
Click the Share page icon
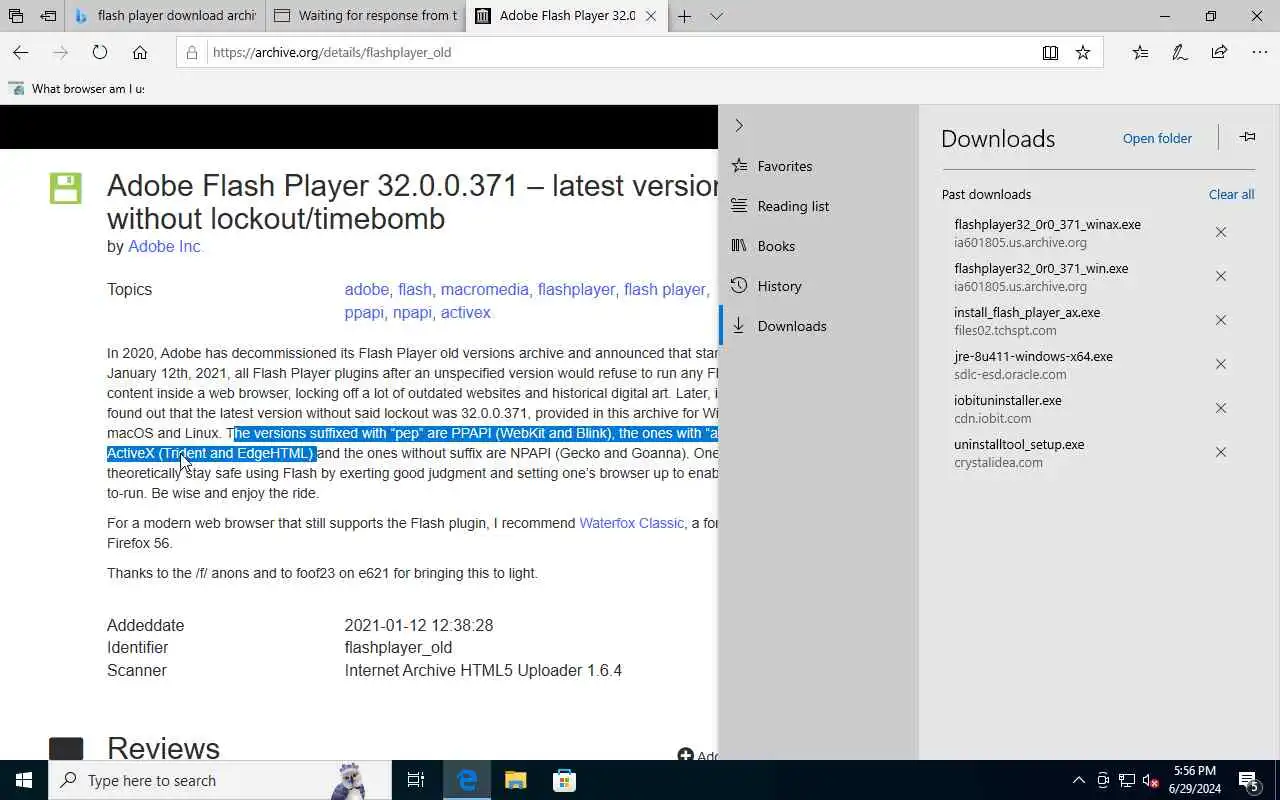click(1219, 52)
